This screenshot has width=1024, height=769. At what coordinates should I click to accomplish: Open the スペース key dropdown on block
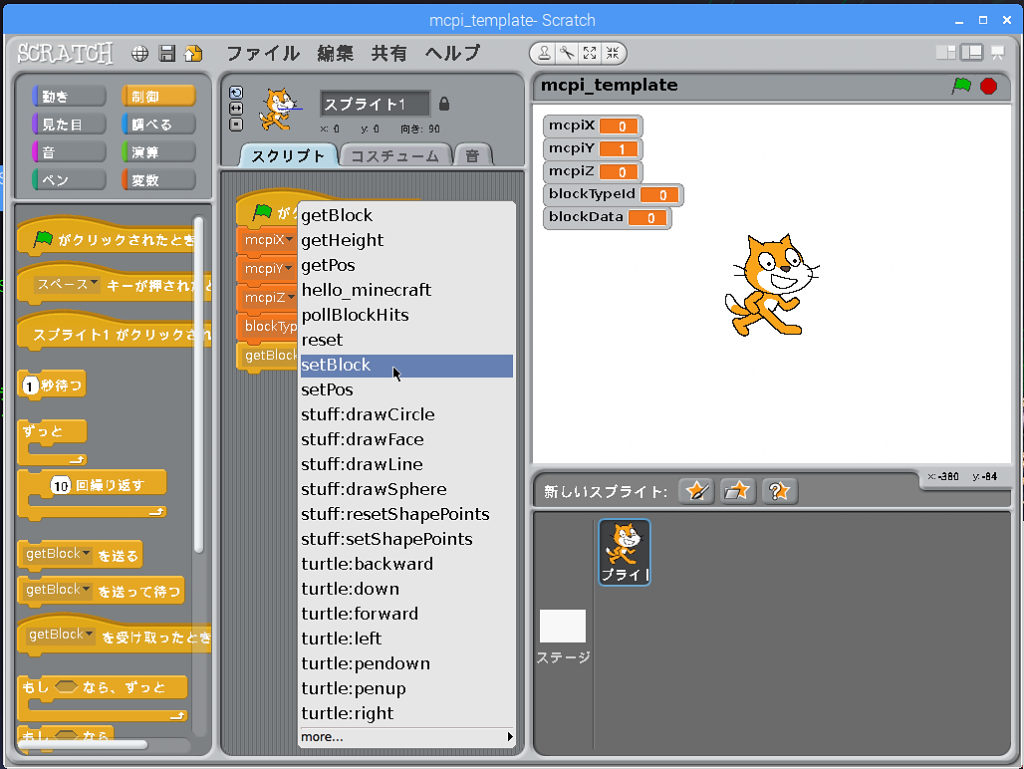[95, 284]
